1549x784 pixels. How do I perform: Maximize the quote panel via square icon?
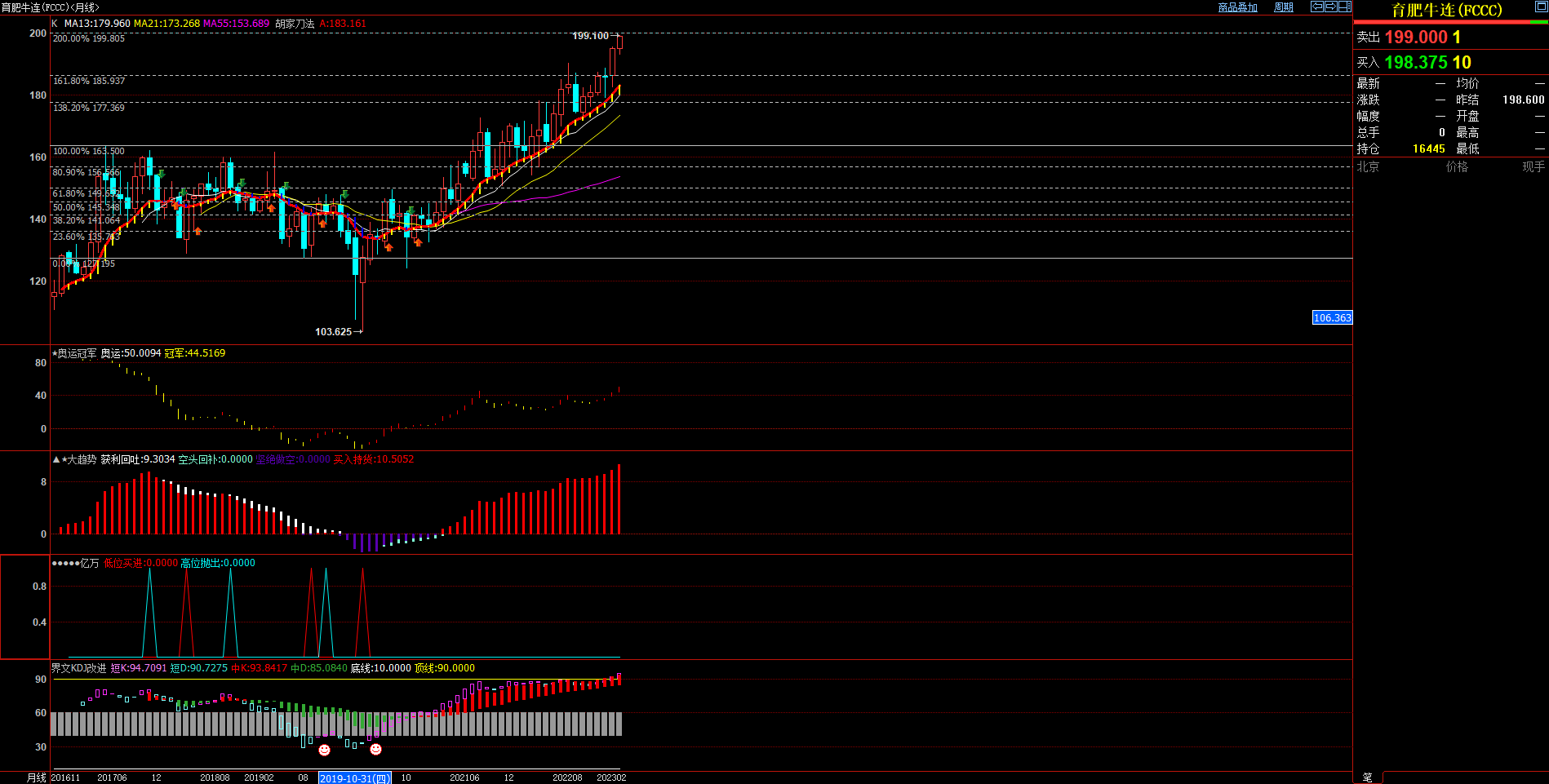tap(1541, 7)
